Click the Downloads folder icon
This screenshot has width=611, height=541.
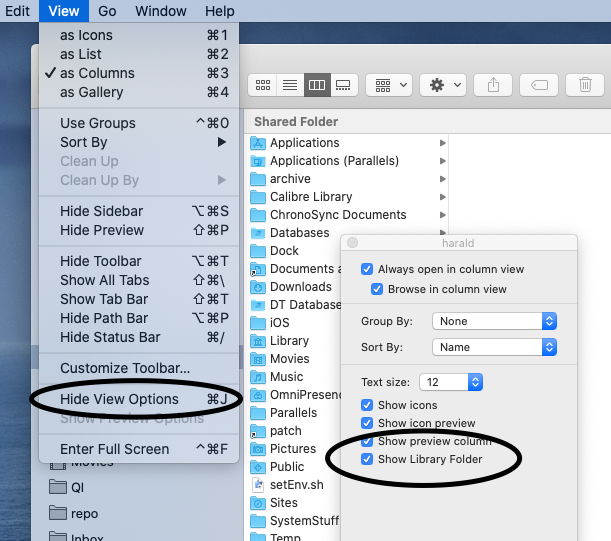[258, 287]
